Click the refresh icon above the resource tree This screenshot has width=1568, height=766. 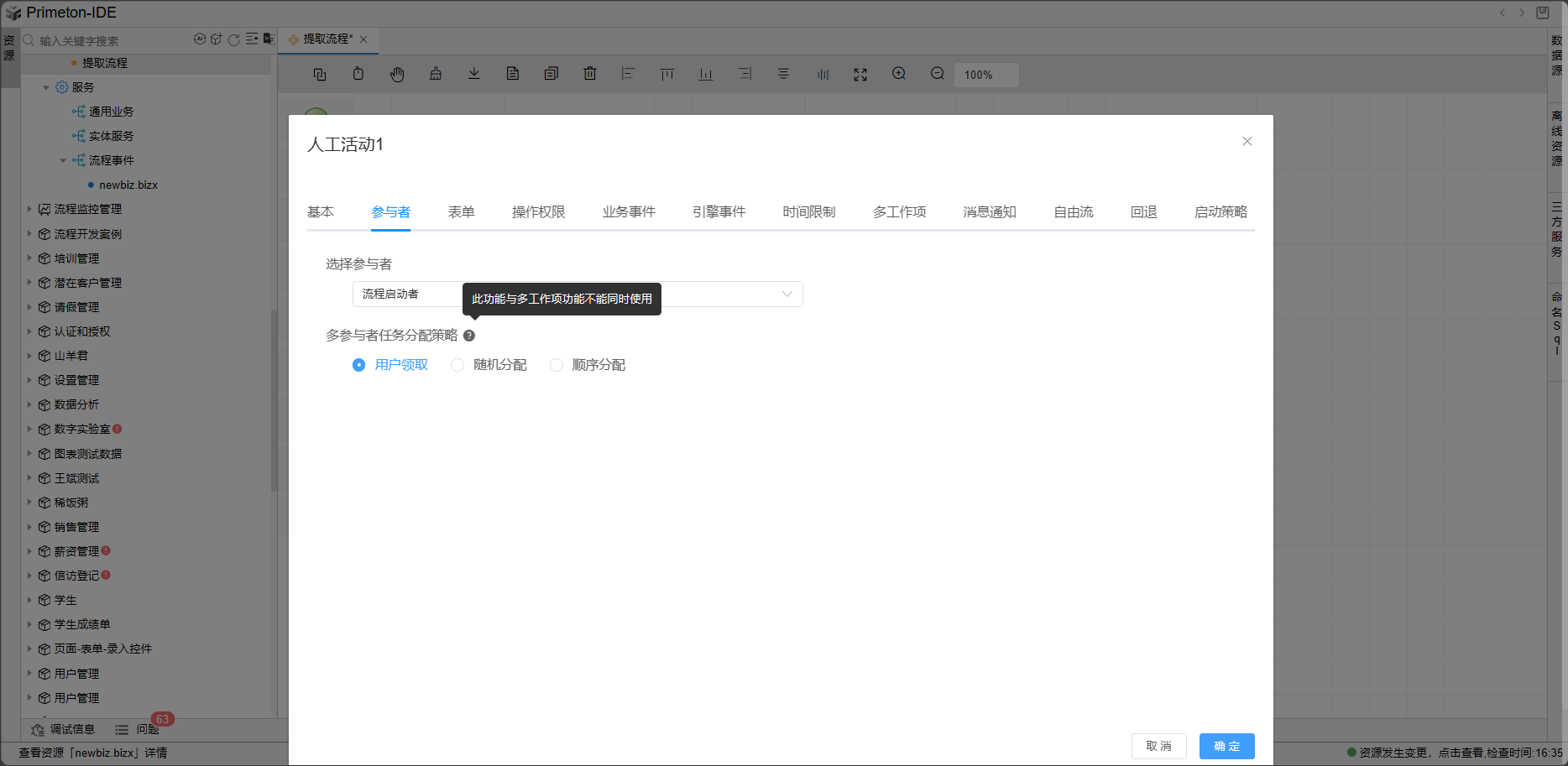tap(233, 39)
